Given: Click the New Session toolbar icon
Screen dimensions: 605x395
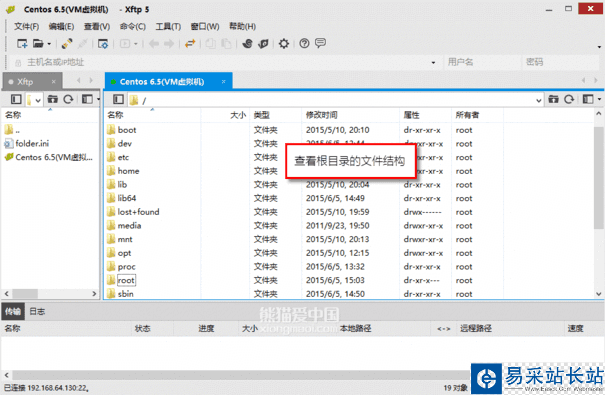Looking at the screenshot, I should (x=22, y=44).
